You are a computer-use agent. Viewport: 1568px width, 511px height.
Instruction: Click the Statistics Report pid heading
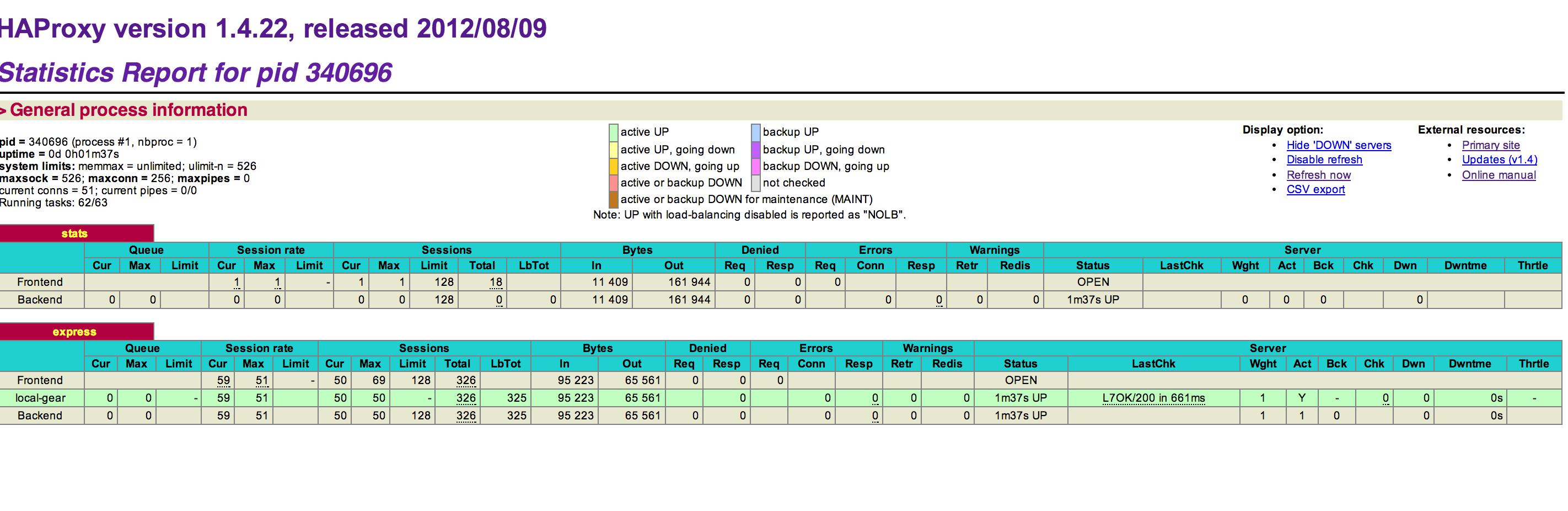pyautogui.click(x=195, y=72)
